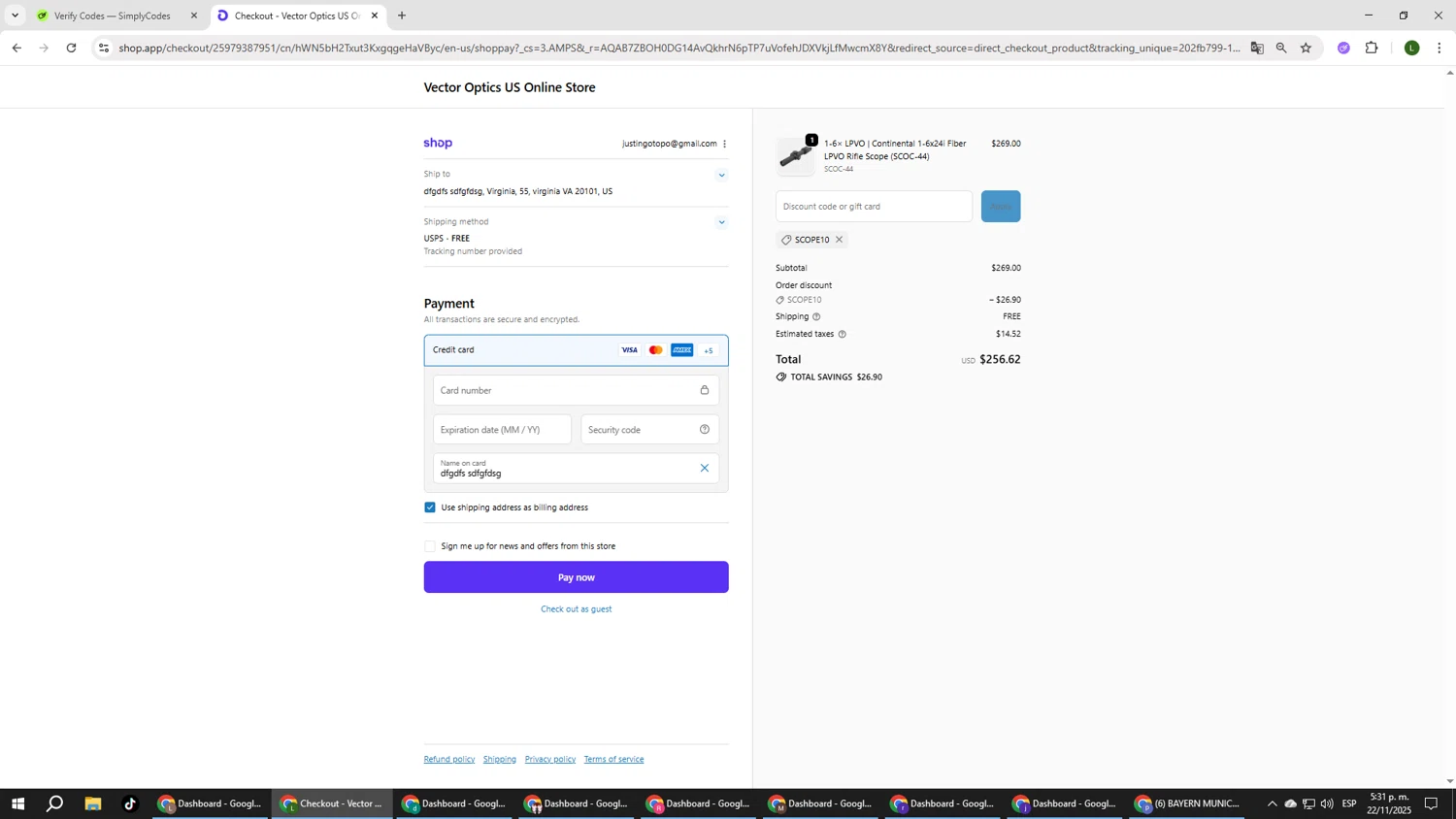Focus the Expiration date field
The image size is (1456, 819).
pyautogui.click(x=502, y=429)
